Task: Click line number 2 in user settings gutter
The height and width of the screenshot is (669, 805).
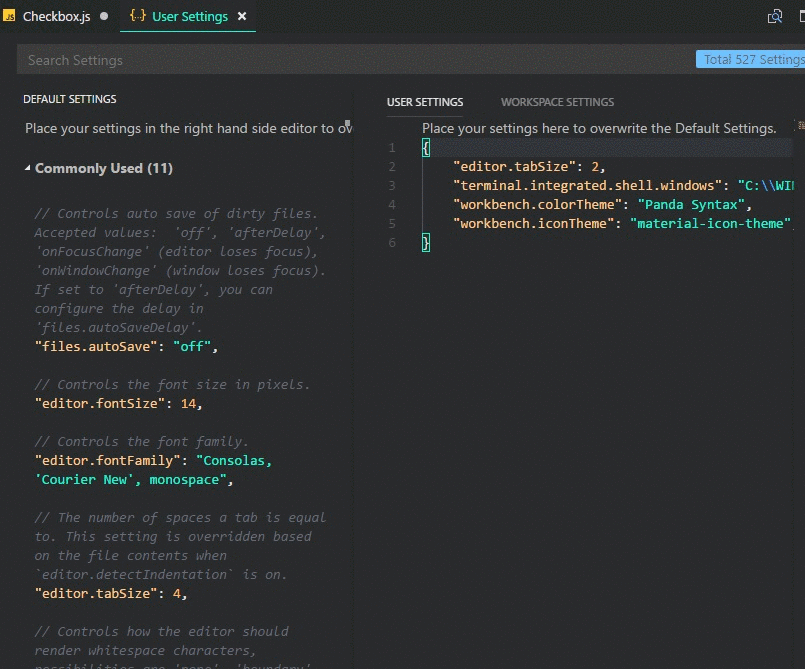Action: (x=393, y=167)
